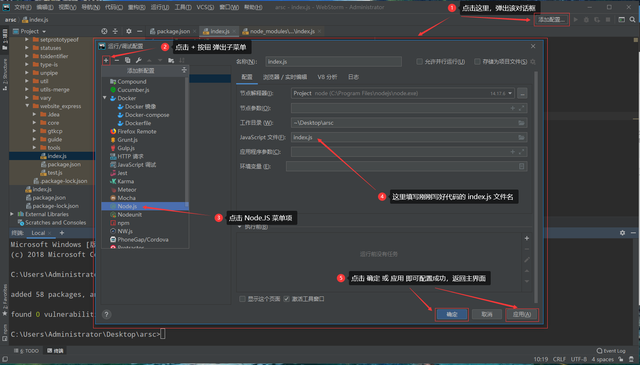This screenshot has height=365, width=640.
Task: Click the 应用 button
Action: 522,314
